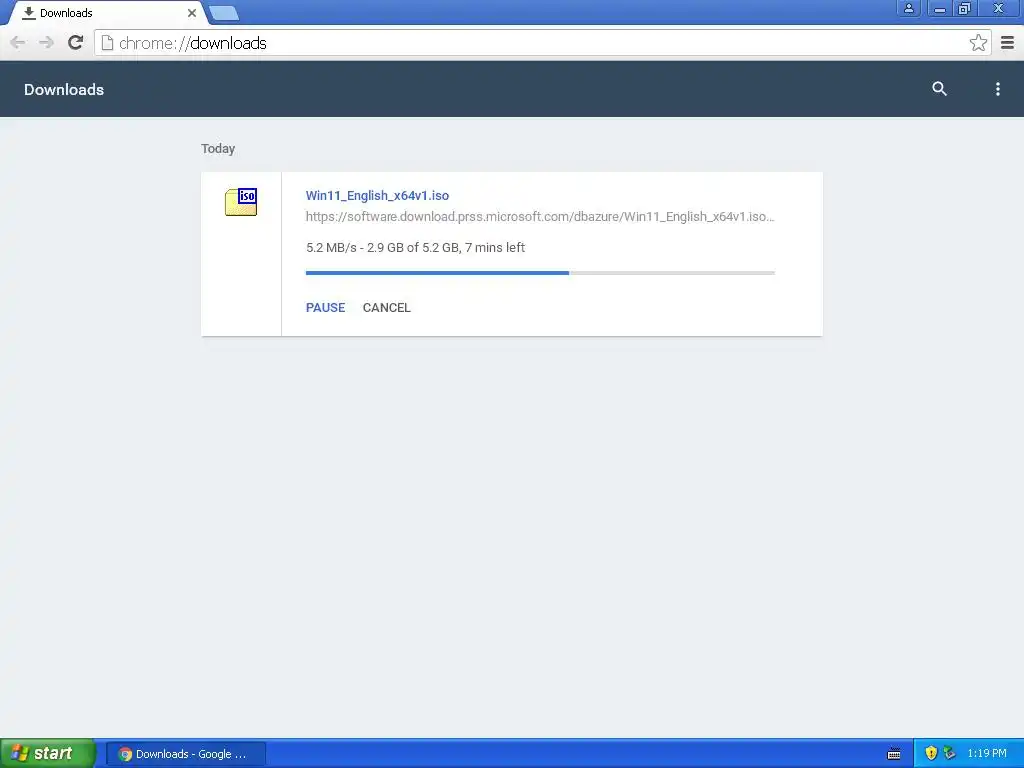Pause the Win11 ISO download
Image resolution: width=1024 pixels, height=768 pixels.
pyautogui.click(x=325, y=308)
